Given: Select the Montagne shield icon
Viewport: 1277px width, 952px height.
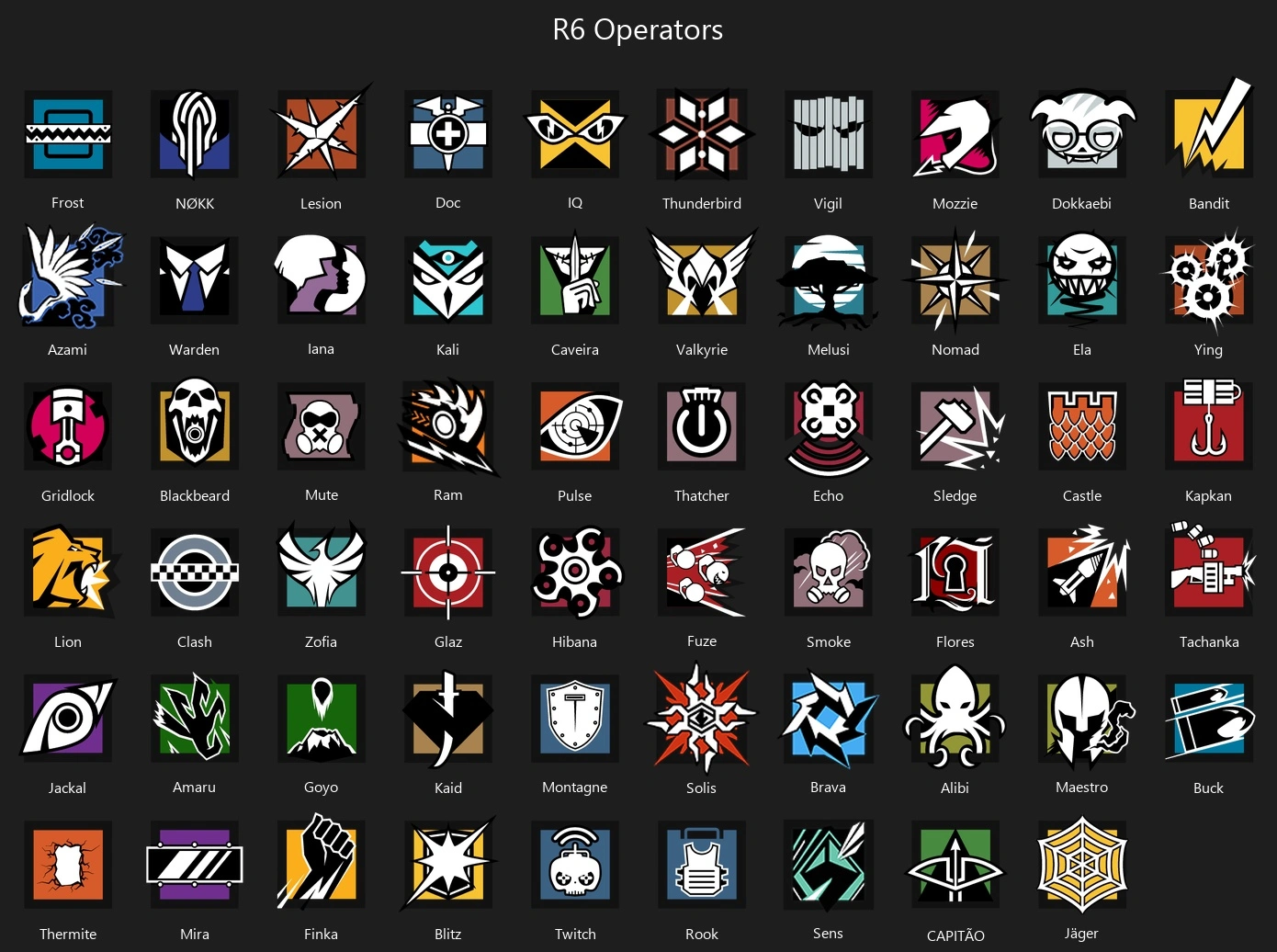Looking at the screenshot, I should tap(575, 719).
